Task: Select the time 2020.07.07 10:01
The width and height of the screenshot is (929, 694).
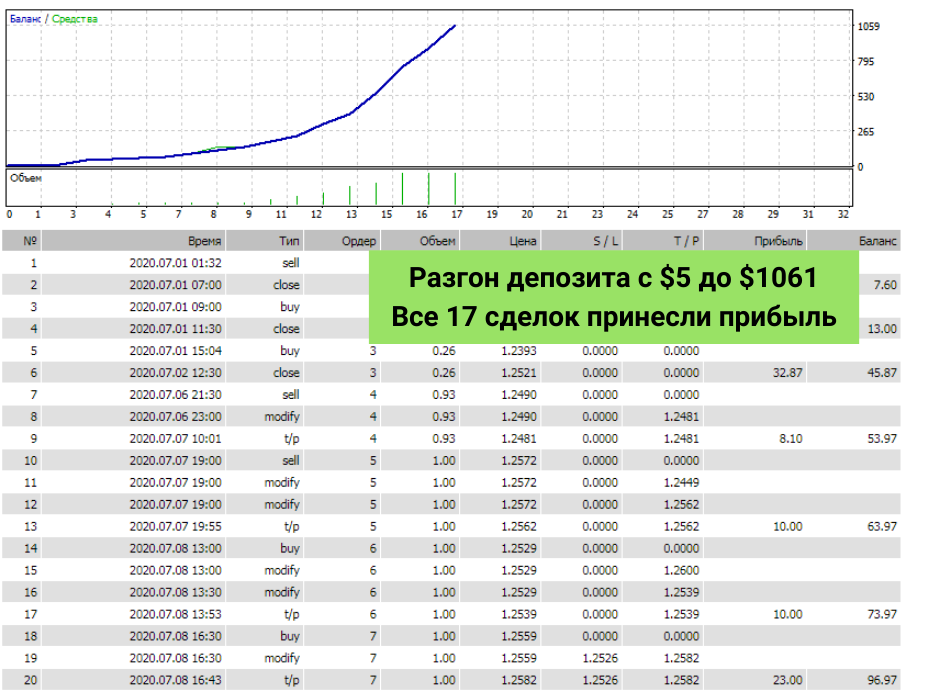Action: (x=175, y=439)
